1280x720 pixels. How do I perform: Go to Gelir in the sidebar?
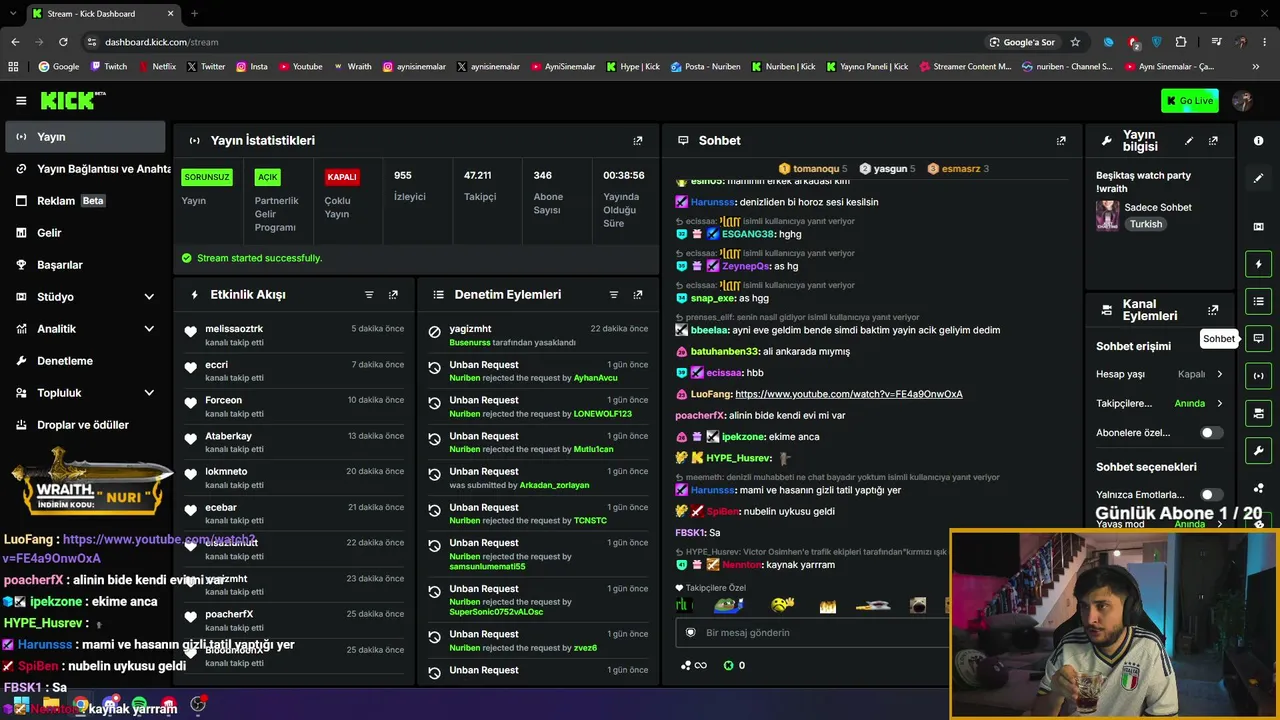tap(86, 233)
